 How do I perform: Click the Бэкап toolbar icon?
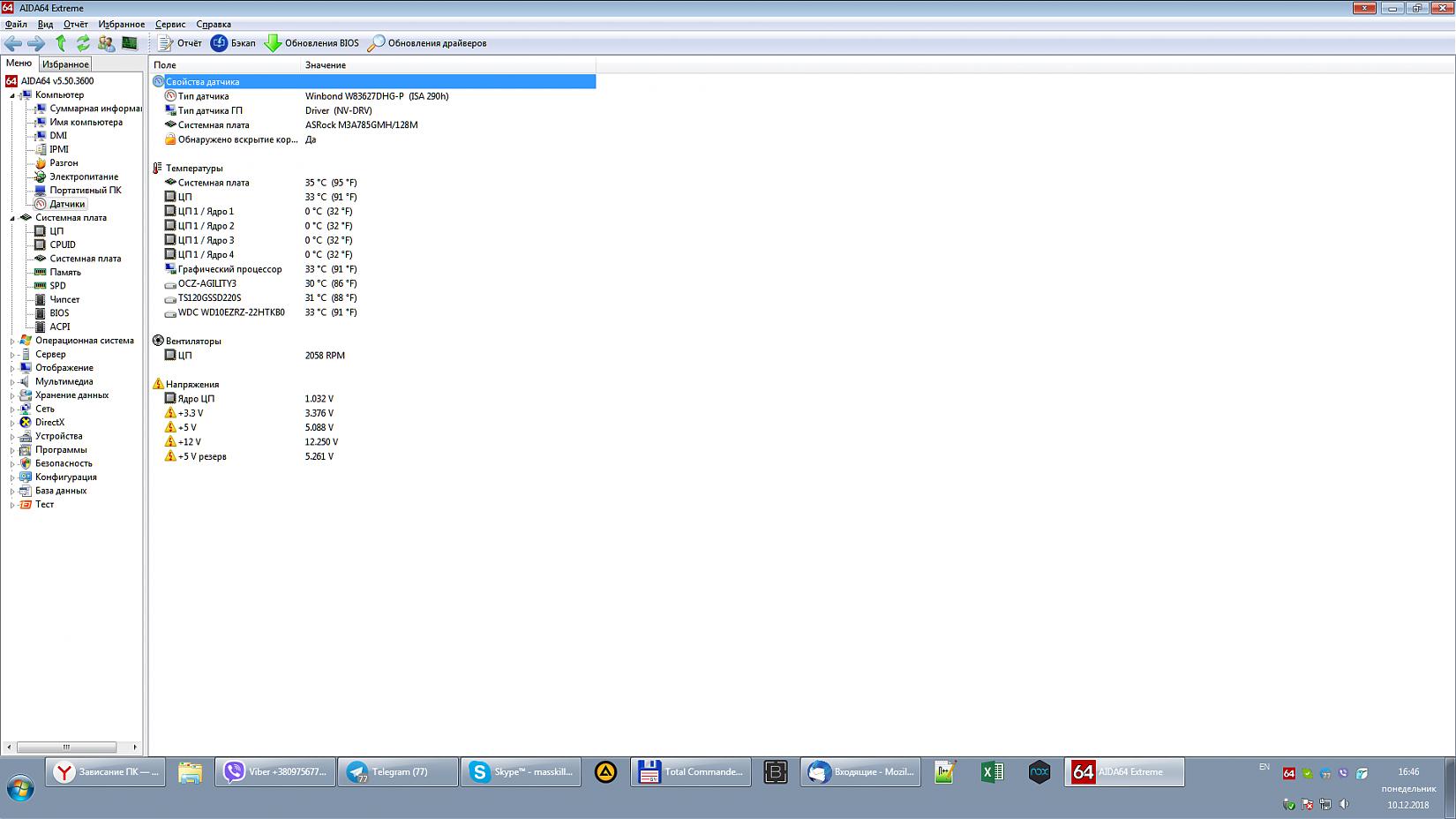click(233, 43)
